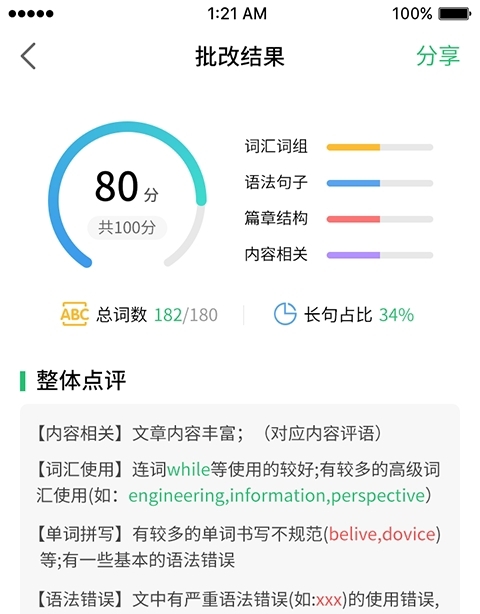Tap the signal dots in status bar
The image size is (480, 614).
(x=31, y=14)
